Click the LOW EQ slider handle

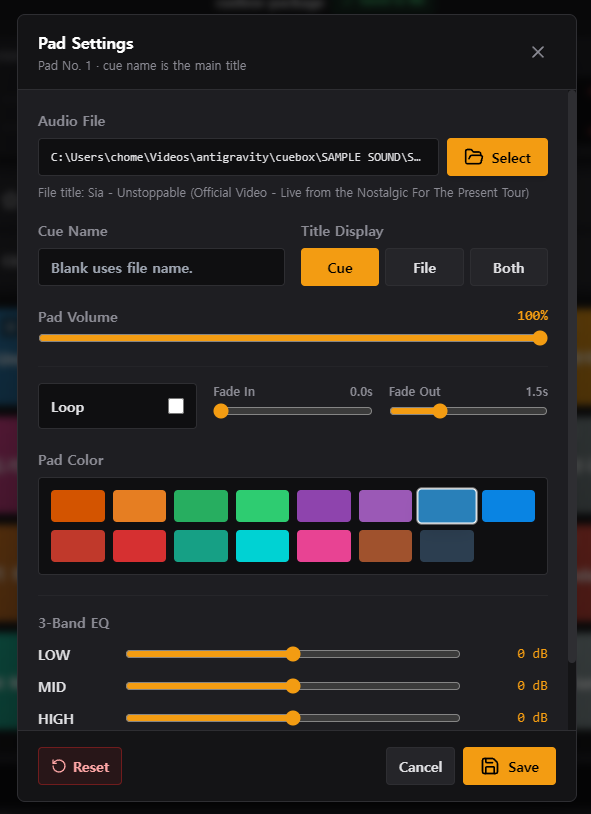[x=293, y=654]
